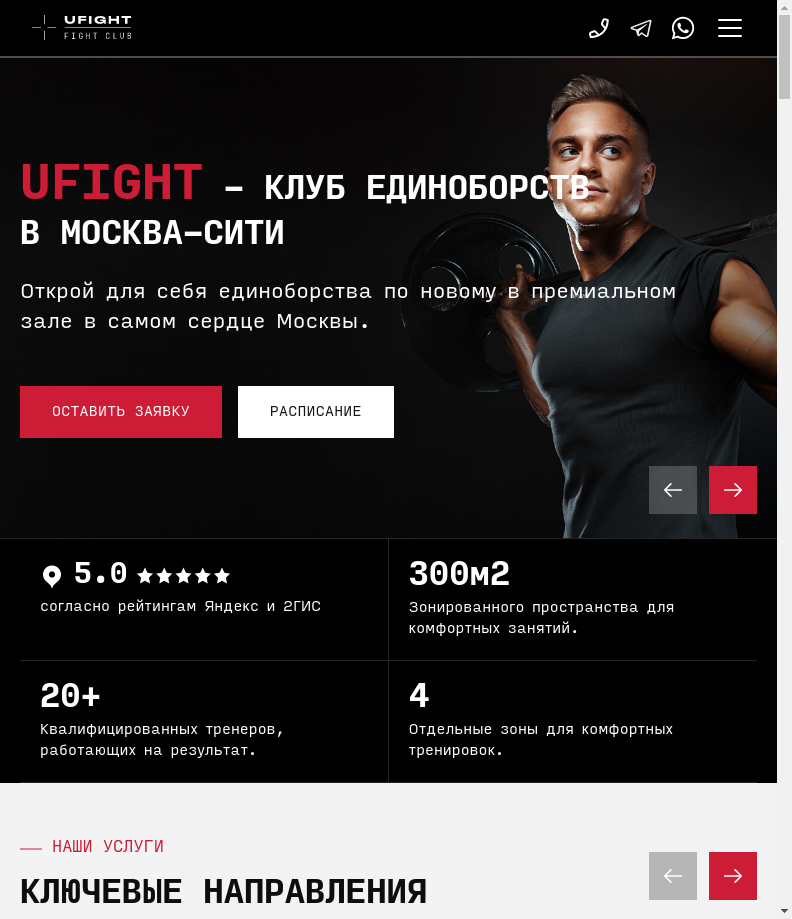Click the 300м2 statistic heading
The width and height of the screenshot is (792, 919).
coord(459,574)
